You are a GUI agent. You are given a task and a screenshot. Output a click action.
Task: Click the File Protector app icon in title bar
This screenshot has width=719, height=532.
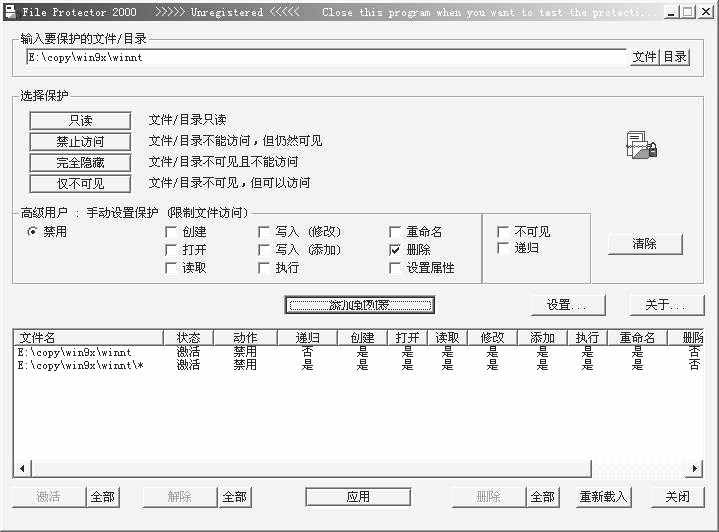point(10,11)
